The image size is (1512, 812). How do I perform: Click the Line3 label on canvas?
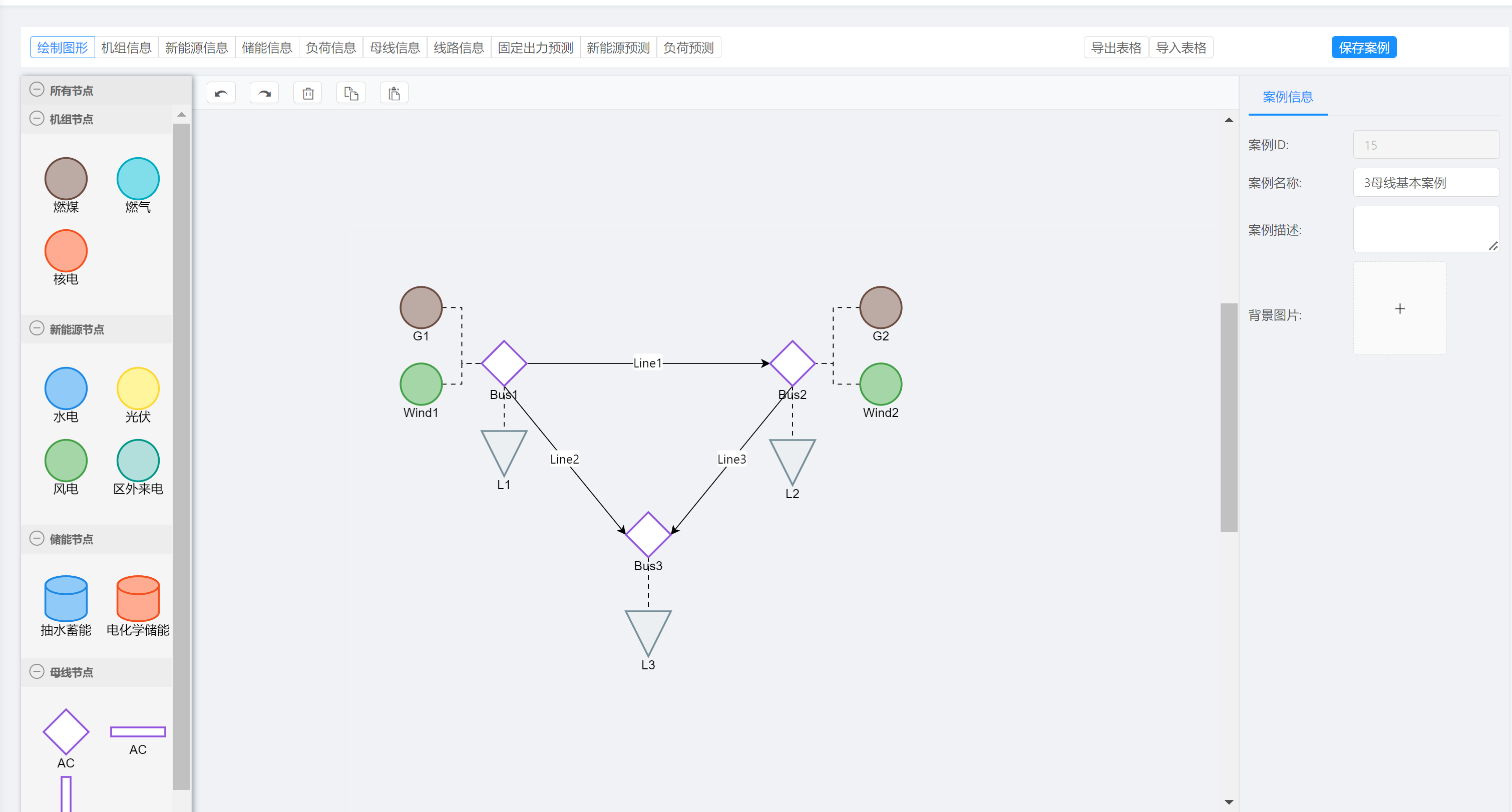pyautogui.click(x=732, y=459)
